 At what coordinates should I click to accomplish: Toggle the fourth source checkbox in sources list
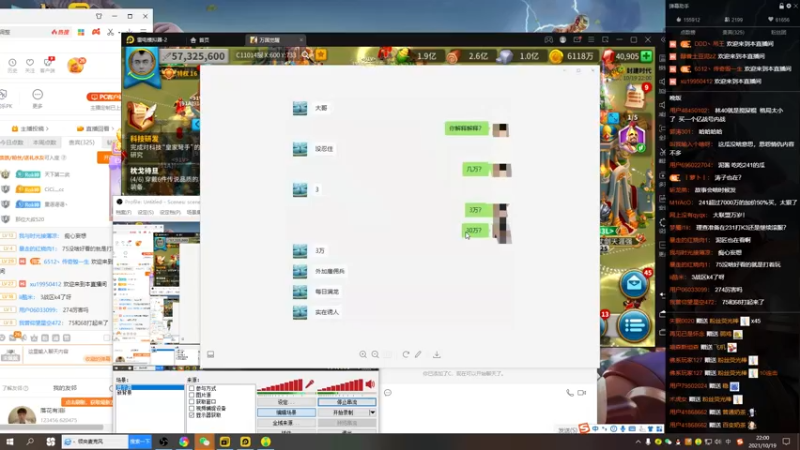[x=192, y=408]
